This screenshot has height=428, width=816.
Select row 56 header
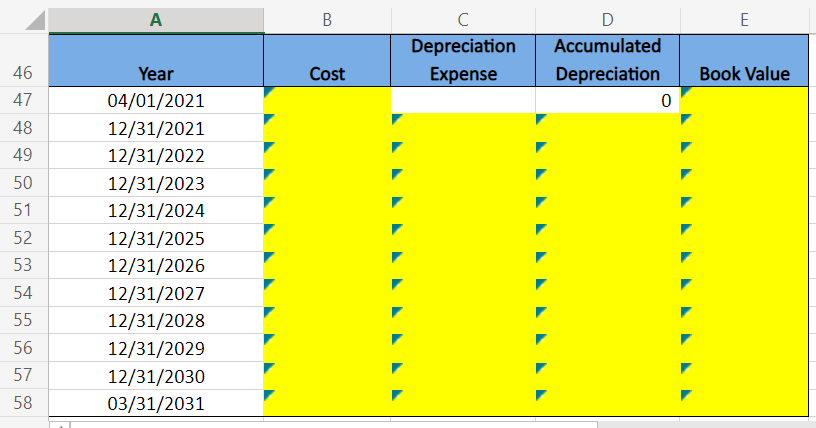pos(23,348)
